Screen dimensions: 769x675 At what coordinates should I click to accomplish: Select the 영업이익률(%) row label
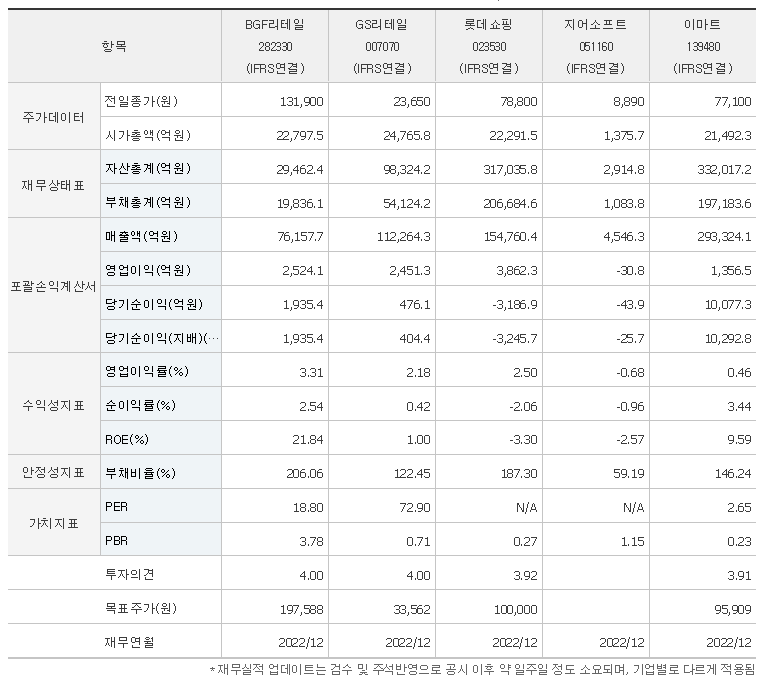click(147, 371)
